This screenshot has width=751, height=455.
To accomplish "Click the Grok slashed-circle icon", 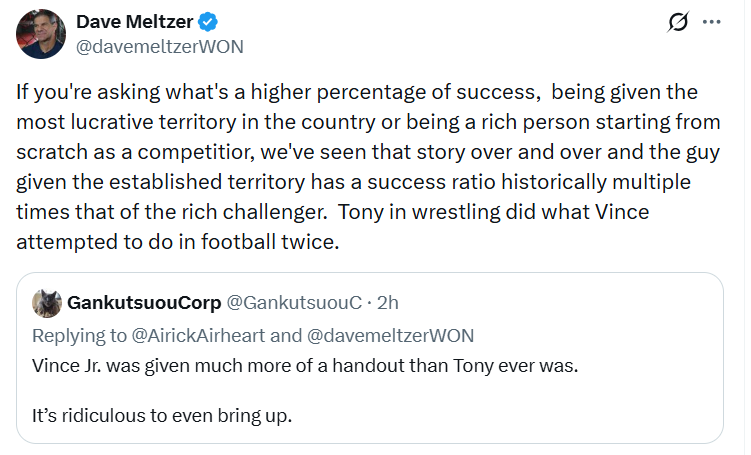I will point(676,22).
